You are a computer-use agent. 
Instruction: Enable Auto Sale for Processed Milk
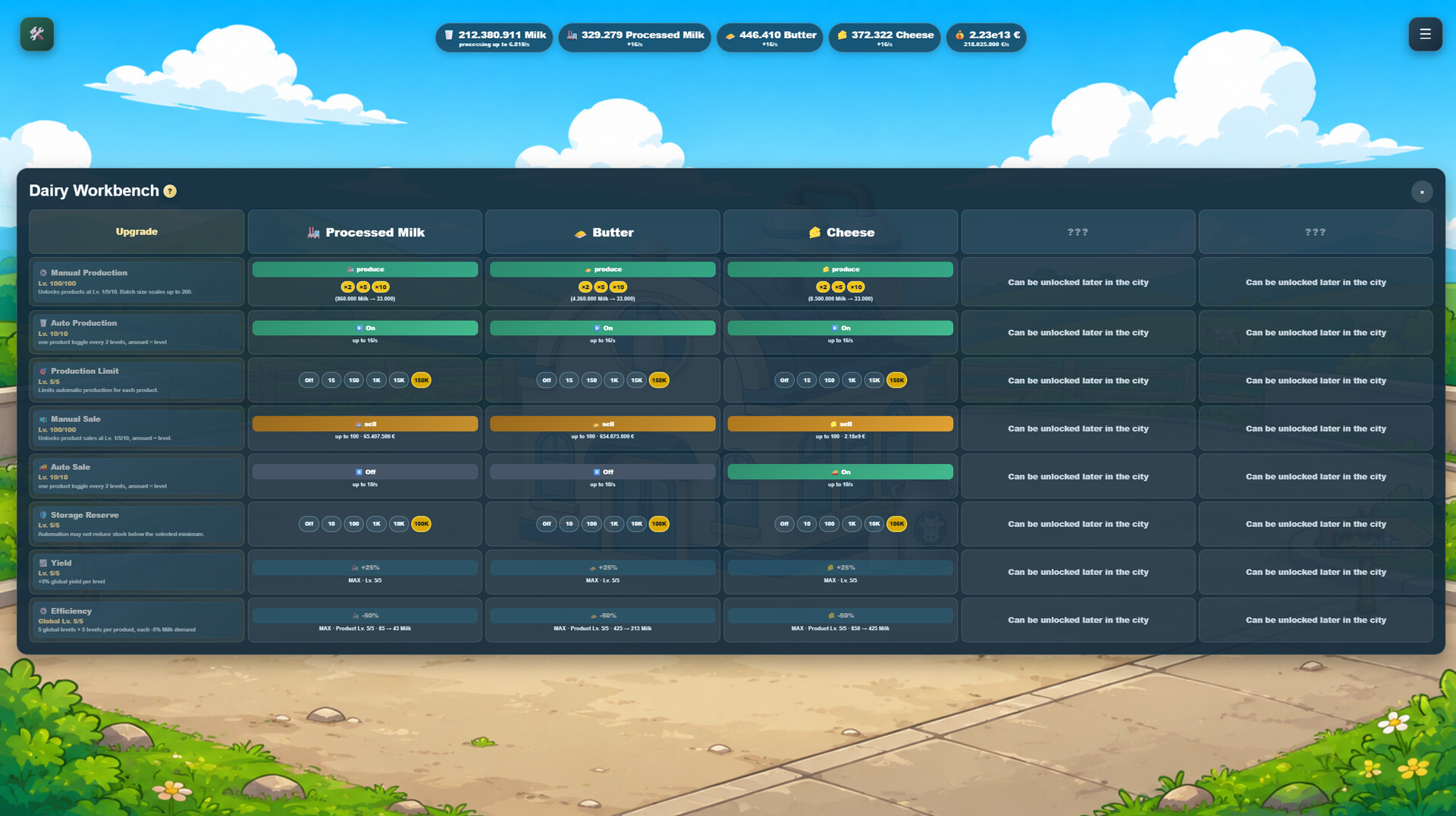(x=365, y=472)
